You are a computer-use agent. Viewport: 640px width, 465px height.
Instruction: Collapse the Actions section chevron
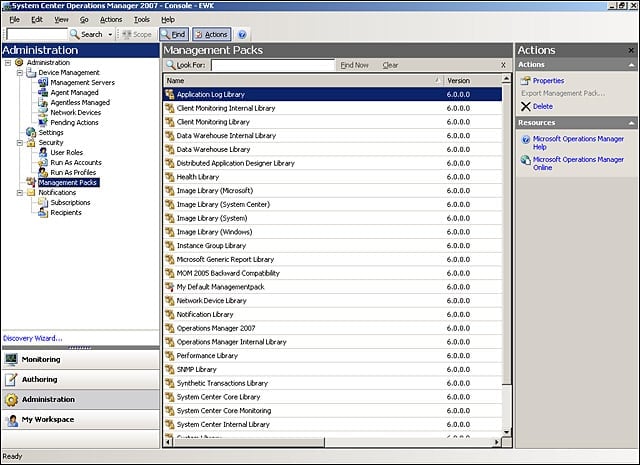pos(631,65)
